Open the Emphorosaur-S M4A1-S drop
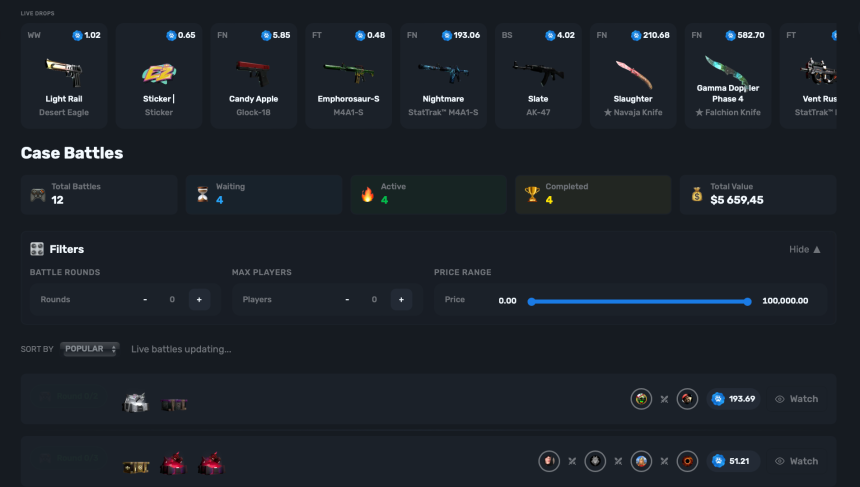 (x=348, y=76)
